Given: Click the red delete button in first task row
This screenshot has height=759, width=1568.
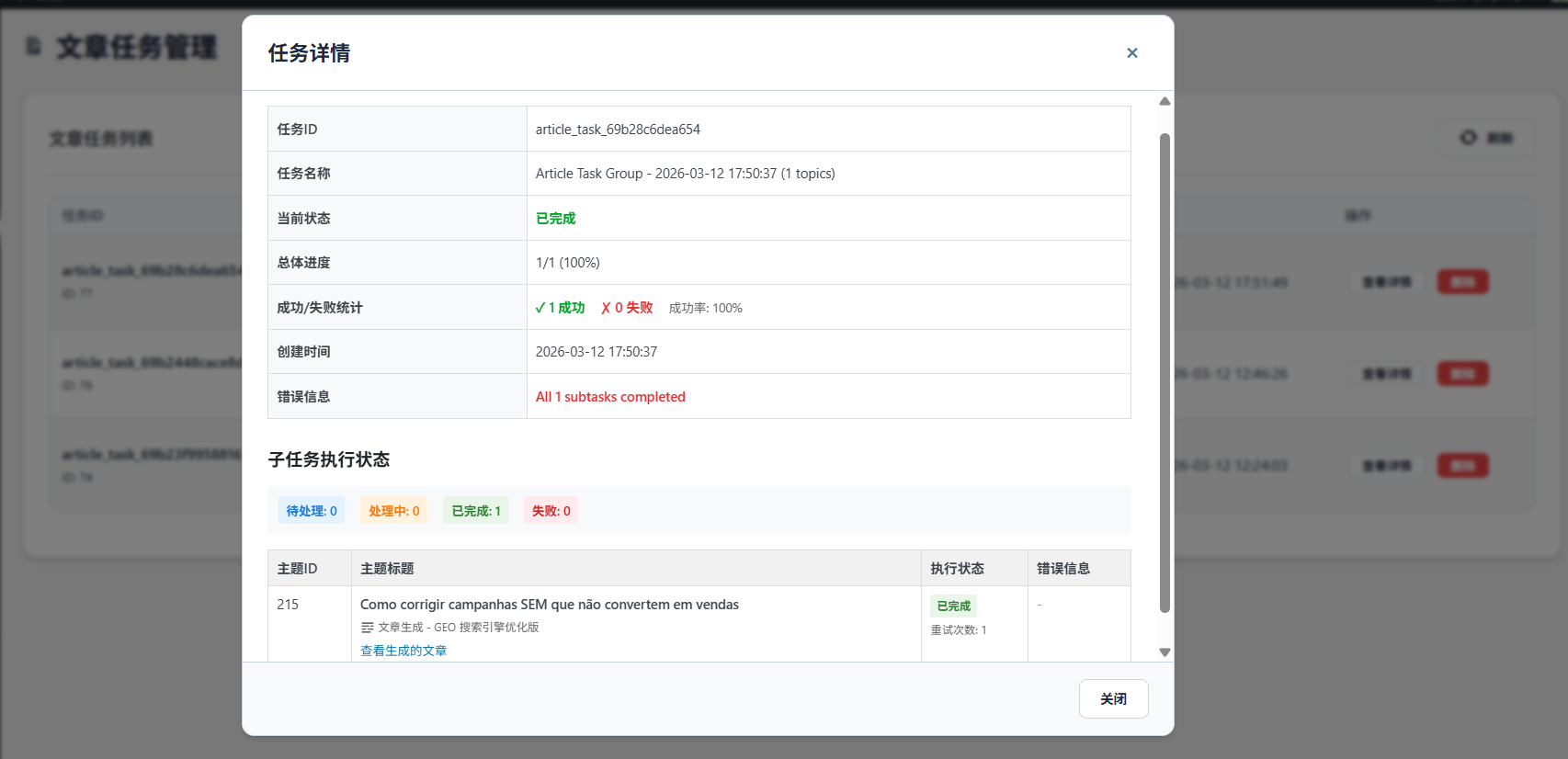Looking at the screenshot, I should (1462, 282).
